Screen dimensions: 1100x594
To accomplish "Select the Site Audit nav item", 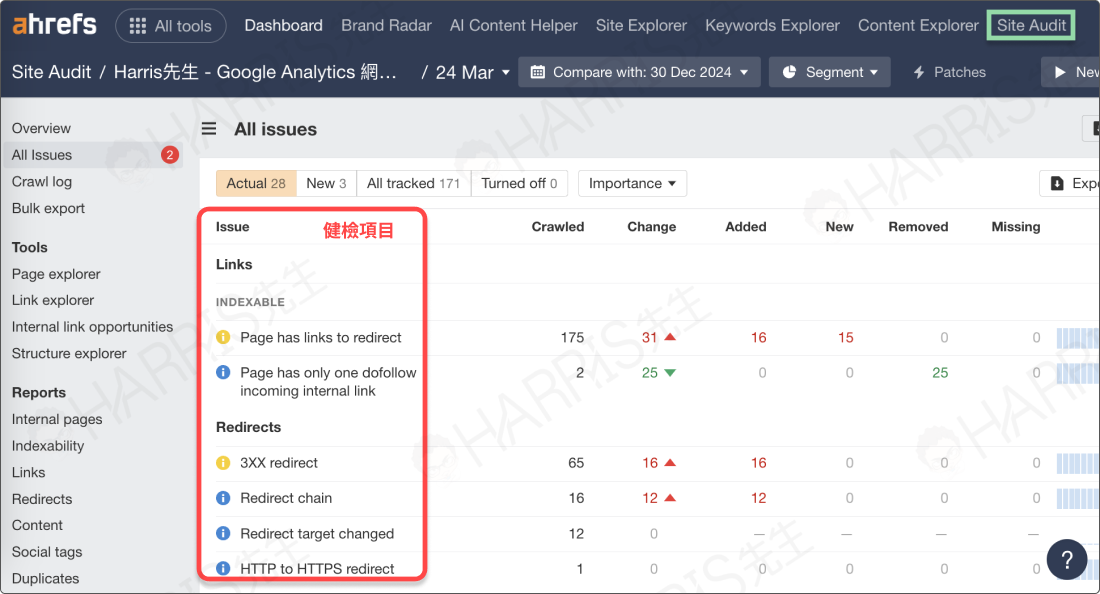I will [x=1031, y=25].
